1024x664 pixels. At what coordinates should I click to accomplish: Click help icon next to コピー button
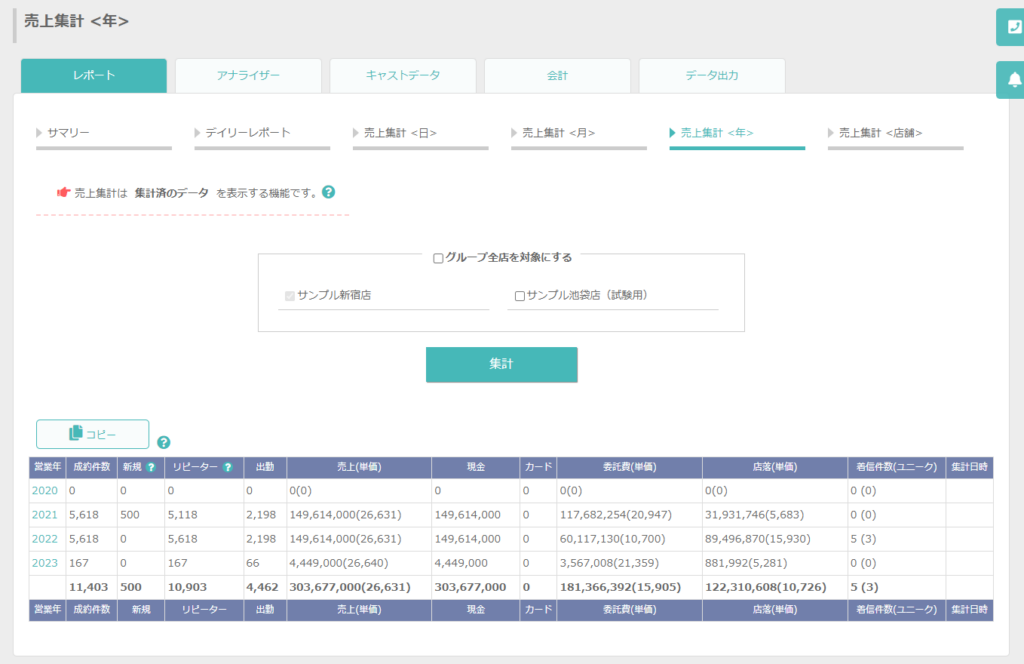click(x=163, y=442)
